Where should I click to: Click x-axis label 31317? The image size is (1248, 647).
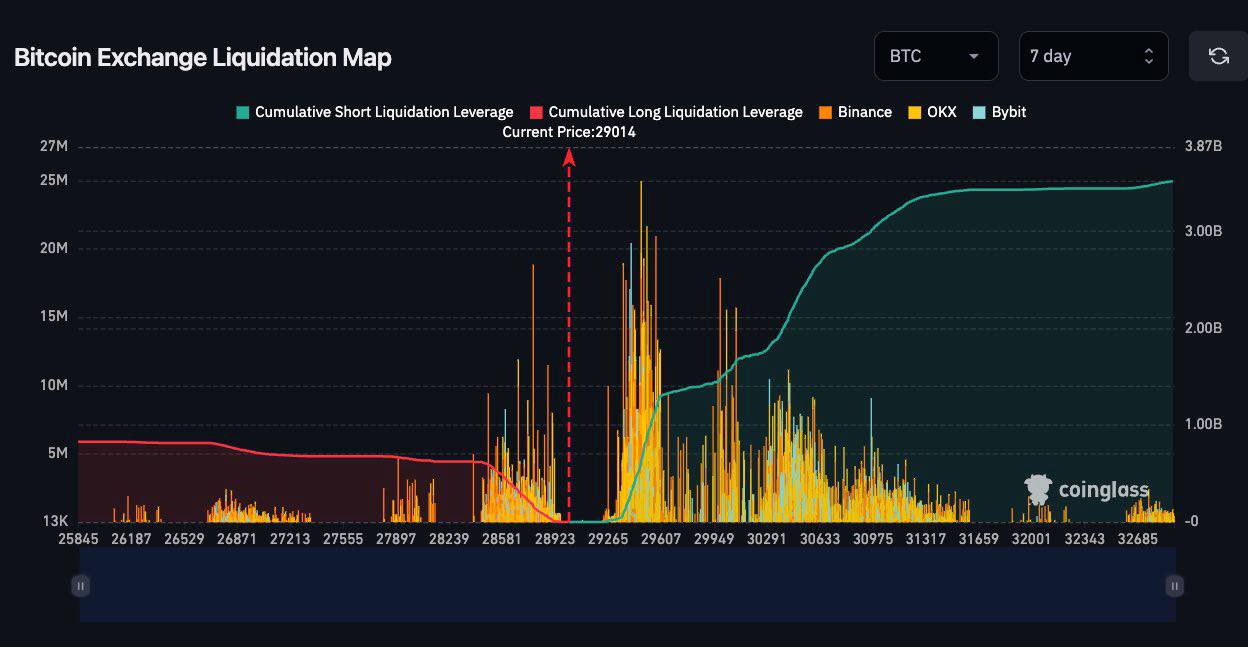926,538
